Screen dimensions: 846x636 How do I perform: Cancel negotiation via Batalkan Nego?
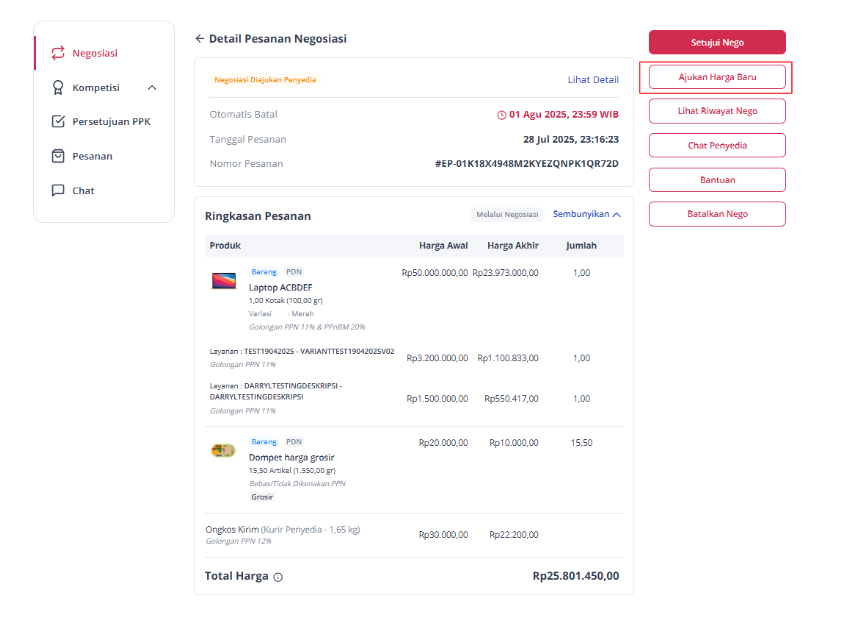(717, 214)
